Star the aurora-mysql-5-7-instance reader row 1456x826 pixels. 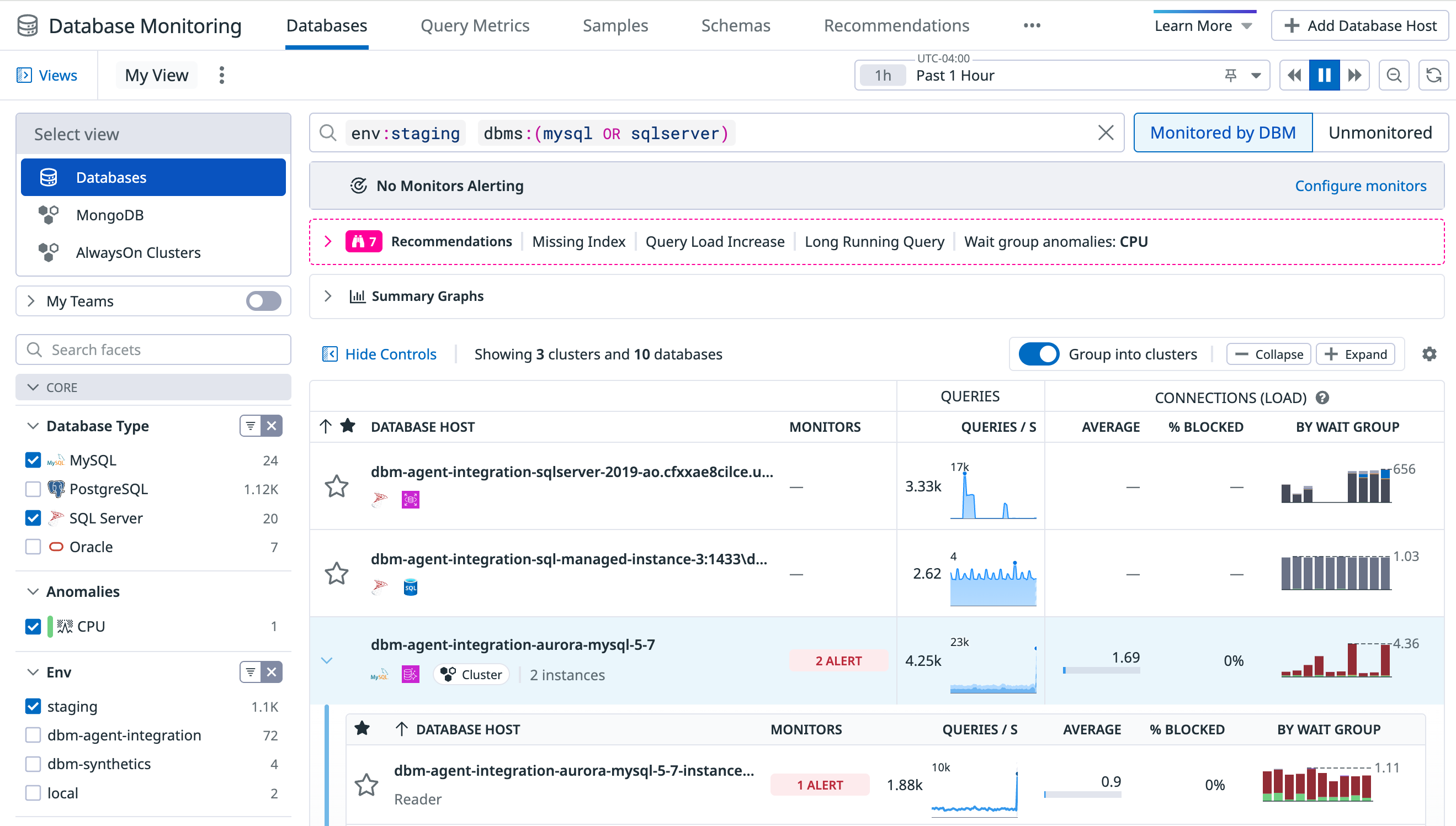click(366, 785)
